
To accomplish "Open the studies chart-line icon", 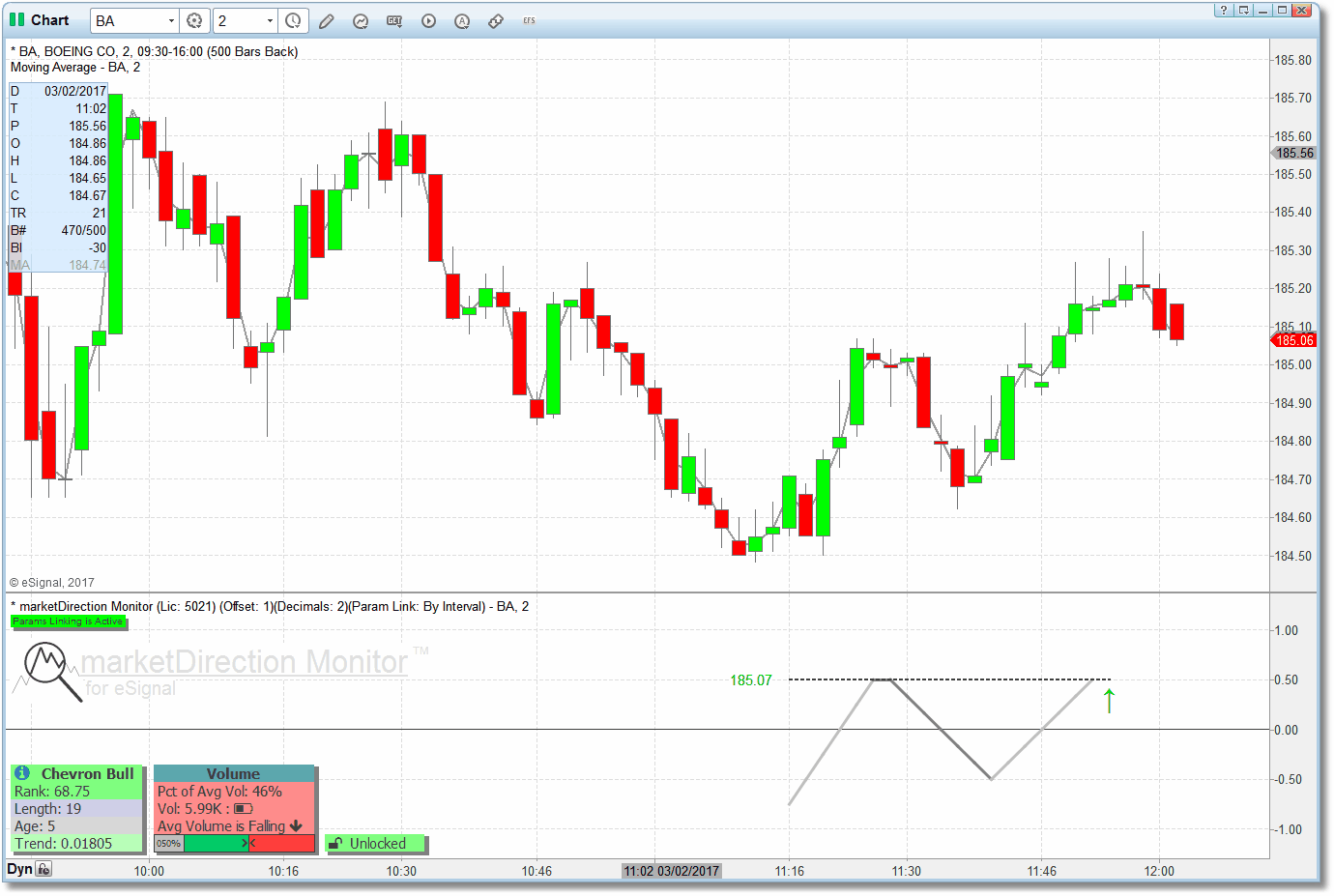I will point(361,20).
